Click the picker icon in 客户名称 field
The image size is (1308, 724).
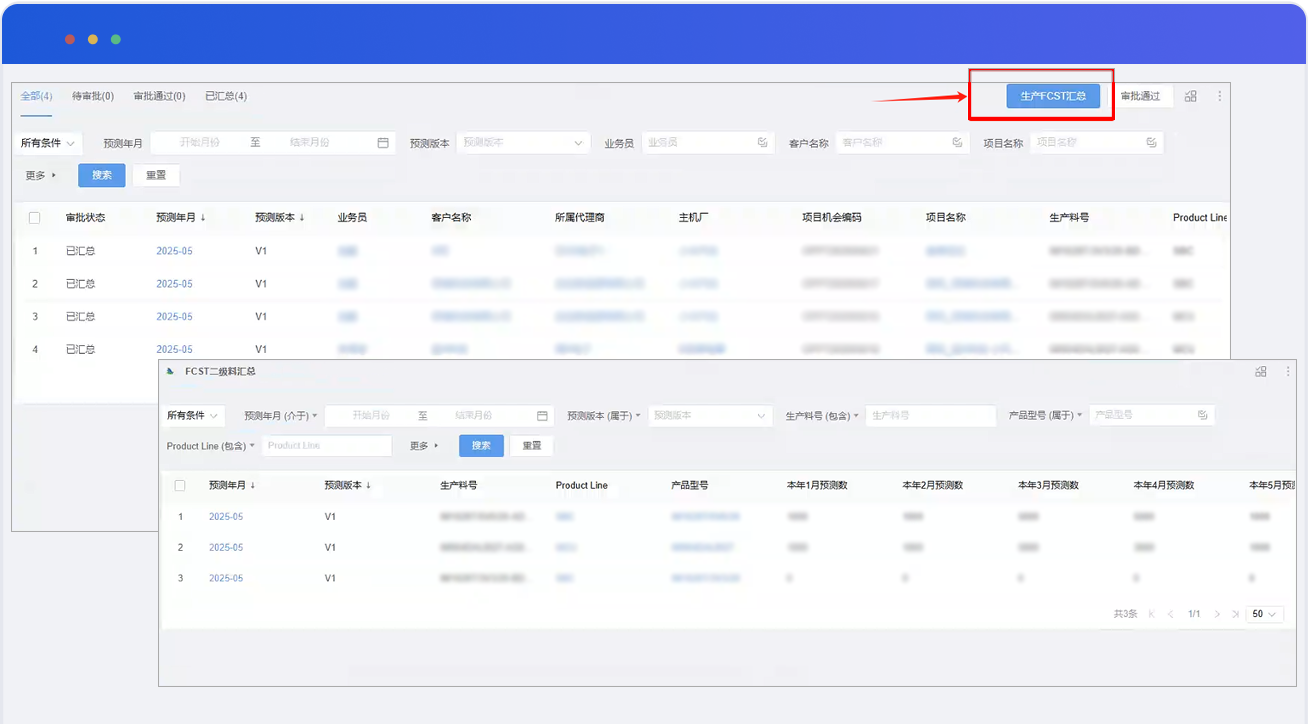coord(958,143)
